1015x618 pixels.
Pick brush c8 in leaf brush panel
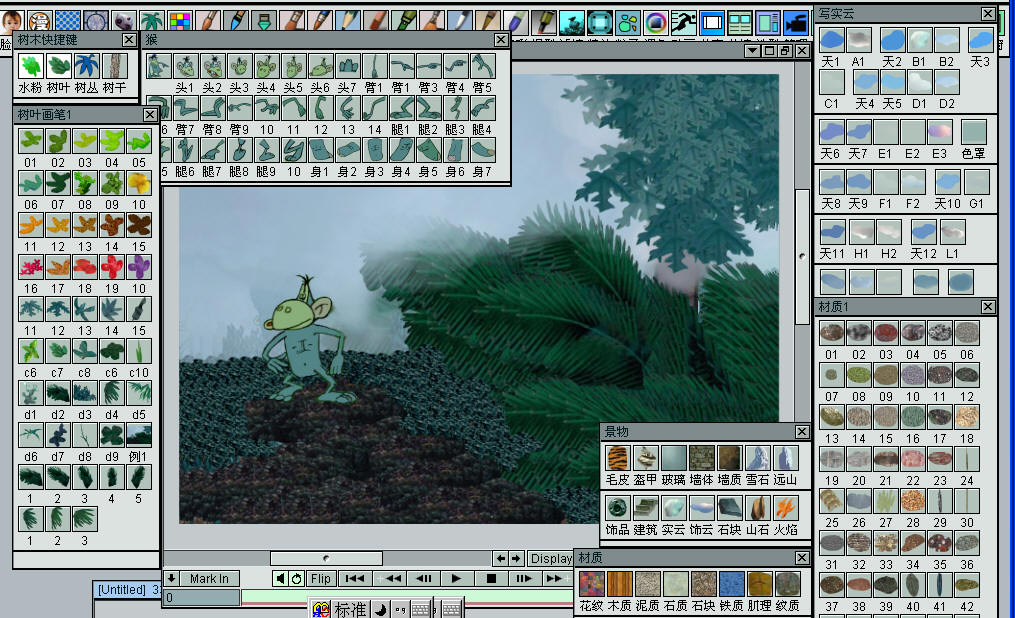(x=85, y=350)
